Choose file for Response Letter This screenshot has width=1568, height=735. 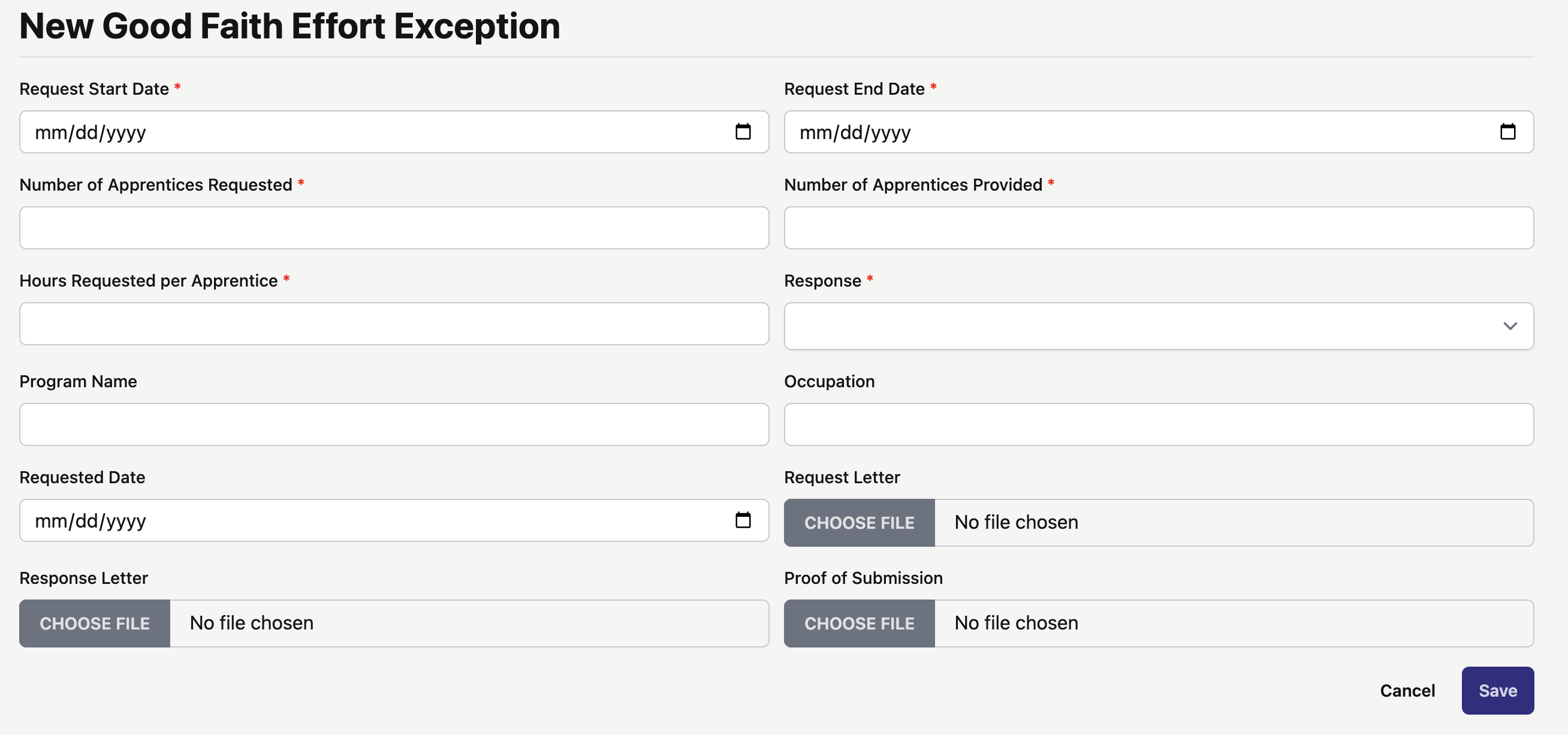click(x=94, y=623)
